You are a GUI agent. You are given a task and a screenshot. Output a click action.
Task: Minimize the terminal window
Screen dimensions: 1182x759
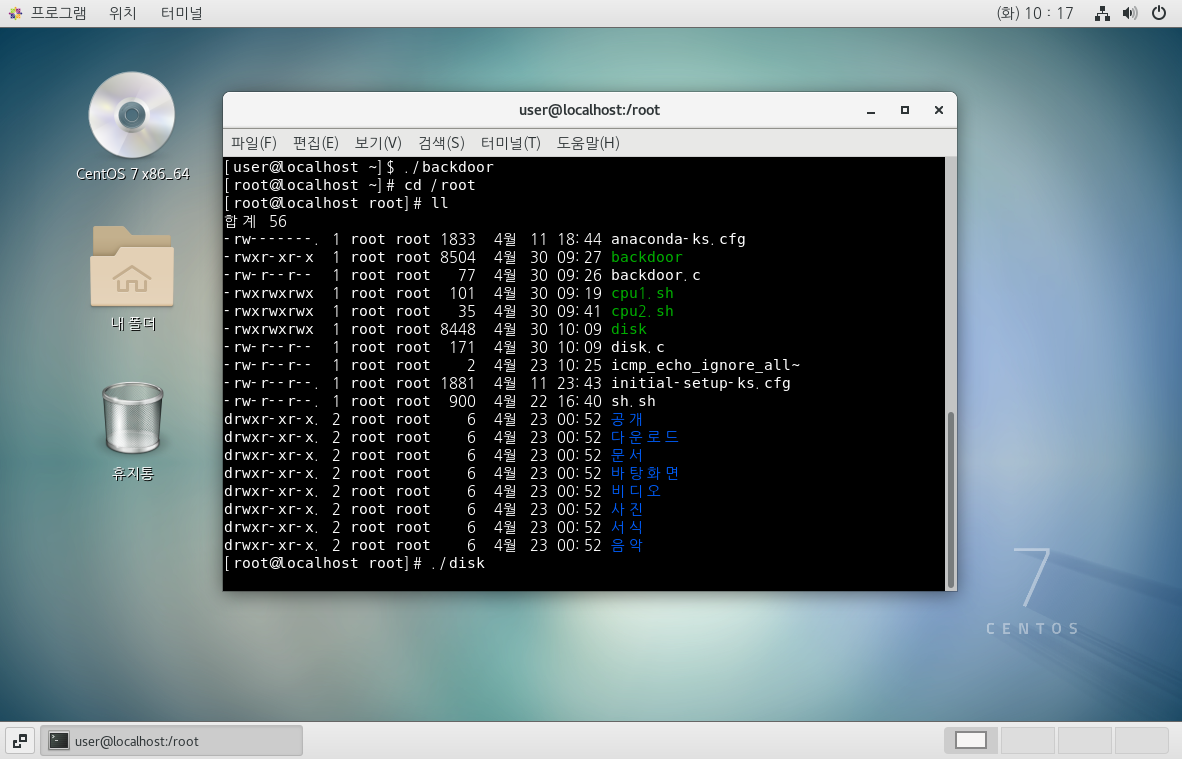pyautogui.click(x=871, y=110)
